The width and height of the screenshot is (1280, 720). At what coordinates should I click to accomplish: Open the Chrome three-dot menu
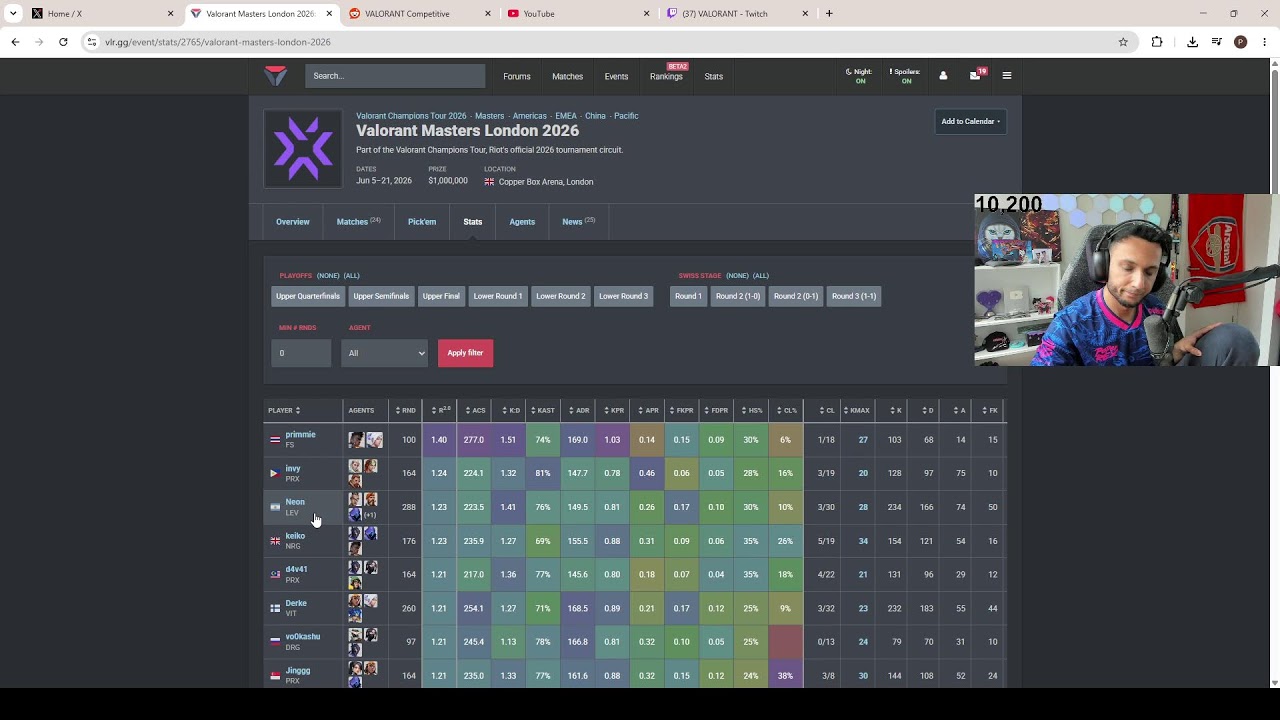pyautogui.click(x=1265, y=42)
